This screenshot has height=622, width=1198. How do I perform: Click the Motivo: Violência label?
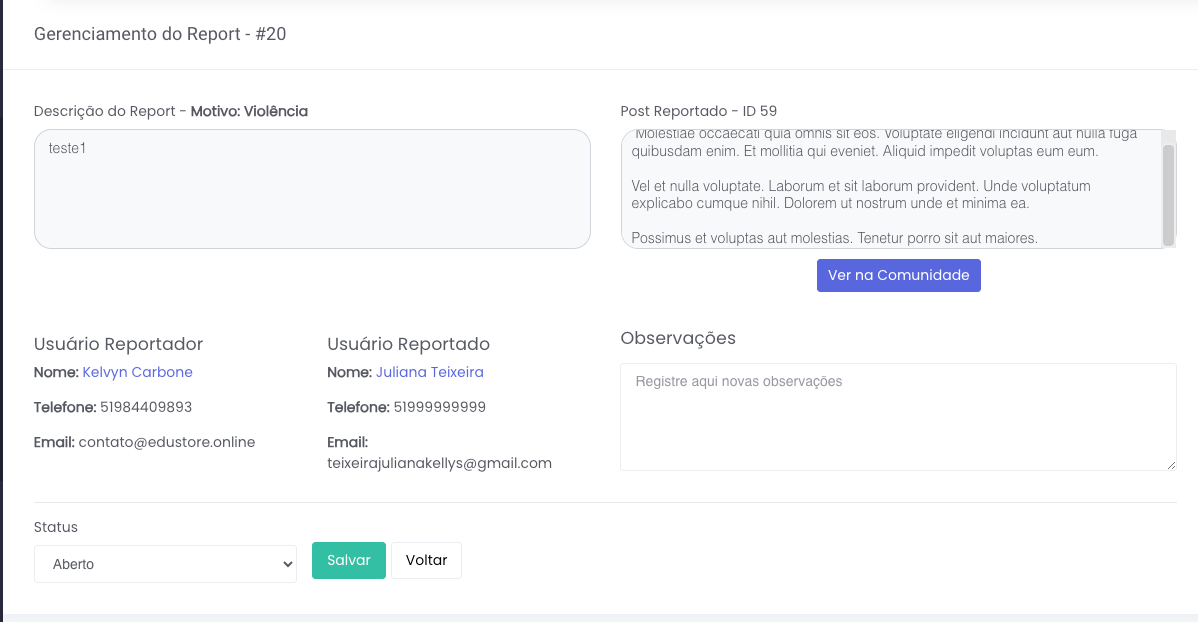[249, 111]
